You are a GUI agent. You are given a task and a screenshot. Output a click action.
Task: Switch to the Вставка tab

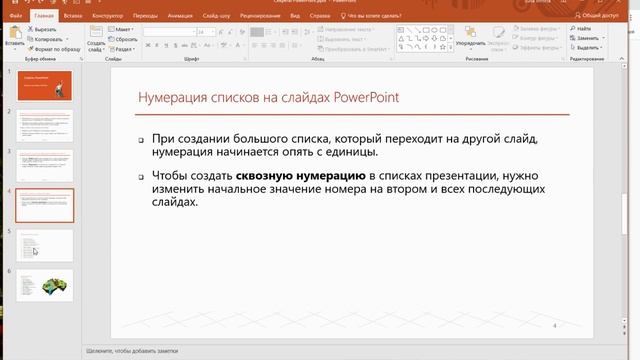coord(73,16)
